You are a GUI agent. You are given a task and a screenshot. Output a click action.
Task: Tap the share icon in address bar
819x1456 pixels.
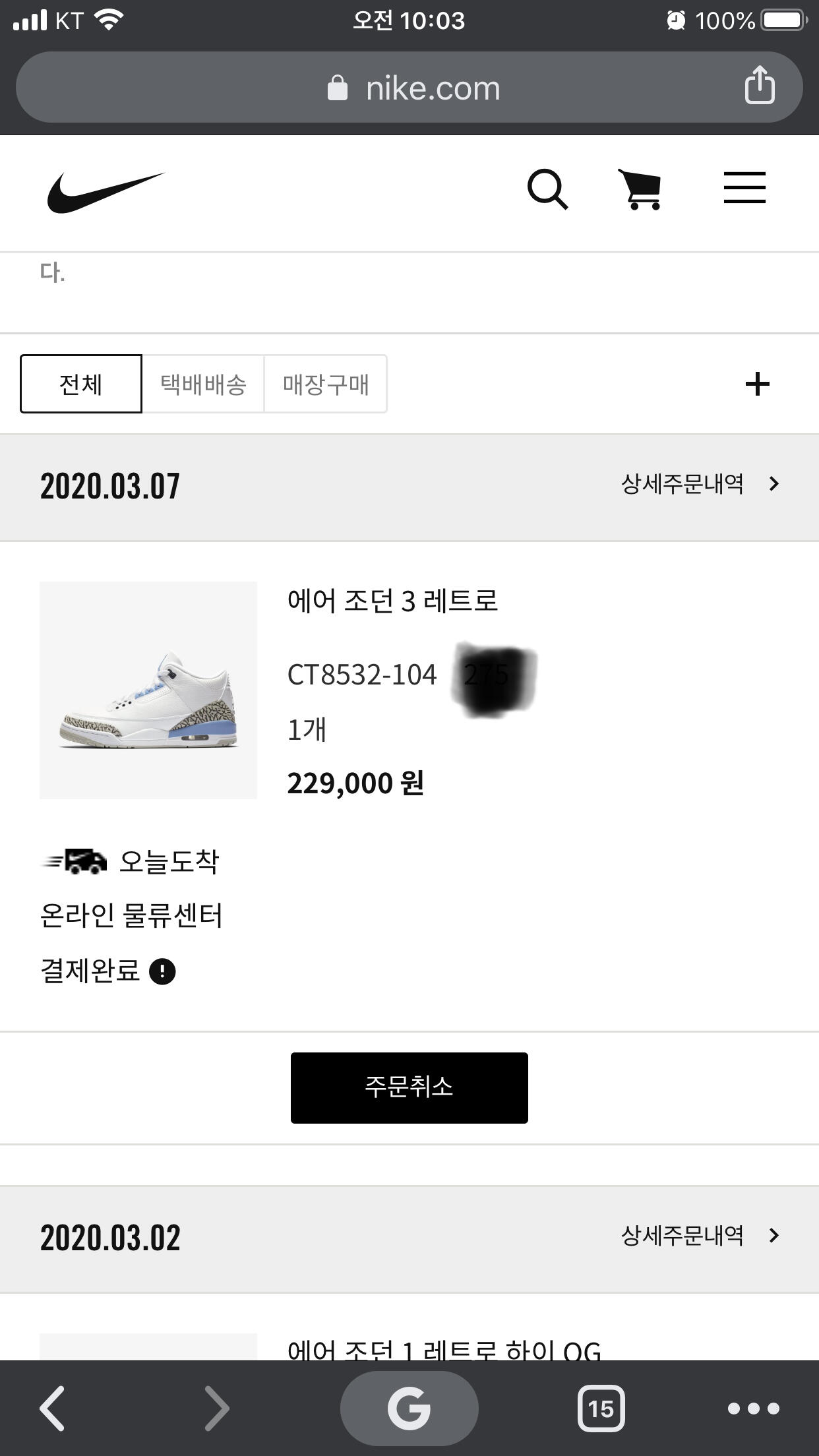[x=759, y=86]
